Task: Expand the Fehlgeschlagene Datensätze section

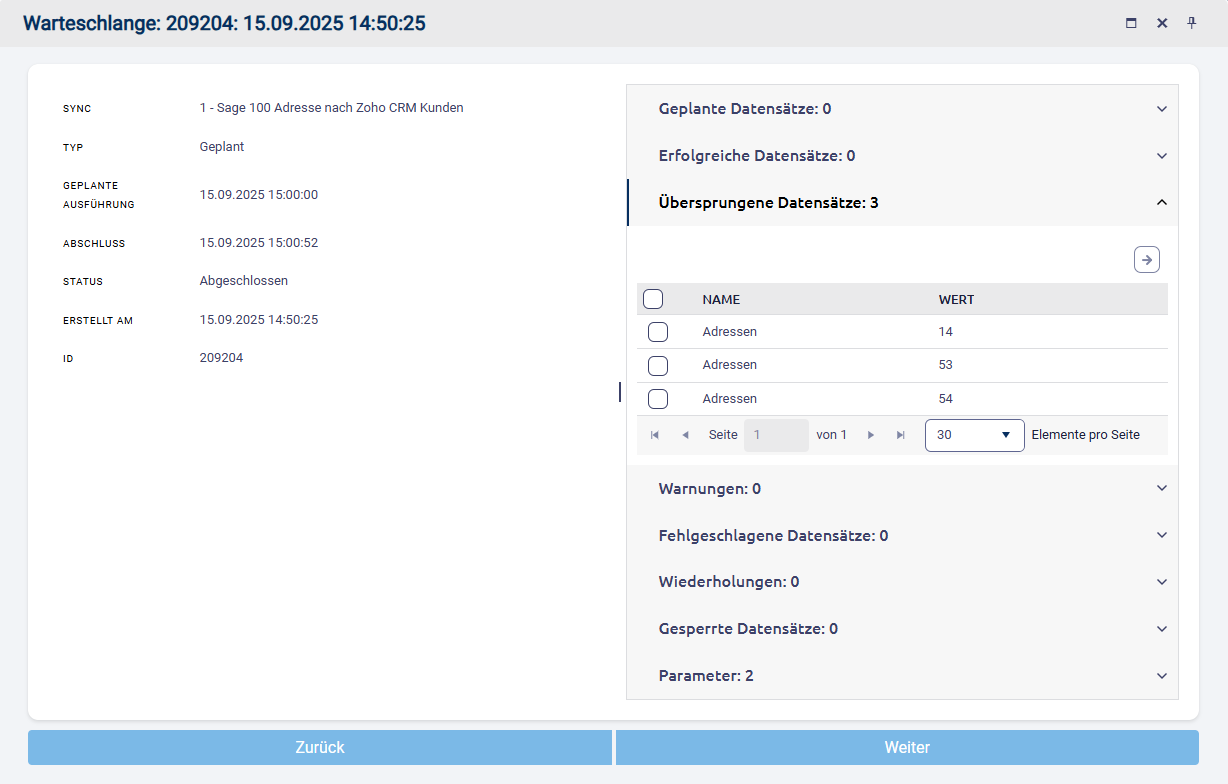Action: 902,536
